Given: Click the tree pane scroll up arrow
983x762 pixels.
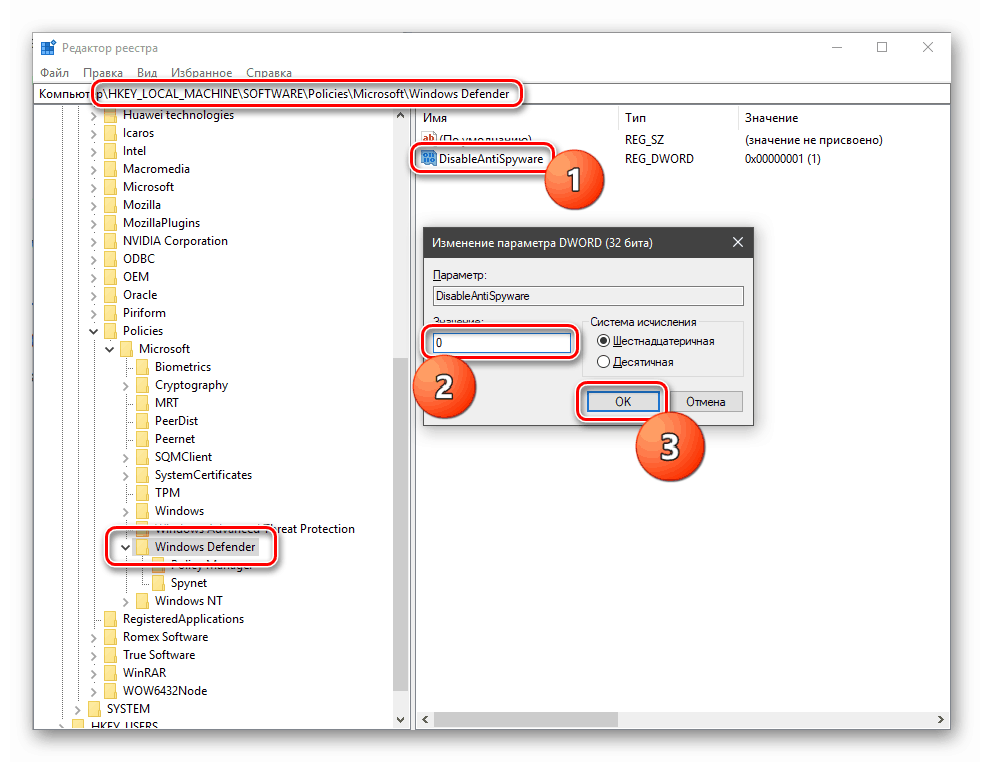Looking at the screenshot, I should [401, 115].
